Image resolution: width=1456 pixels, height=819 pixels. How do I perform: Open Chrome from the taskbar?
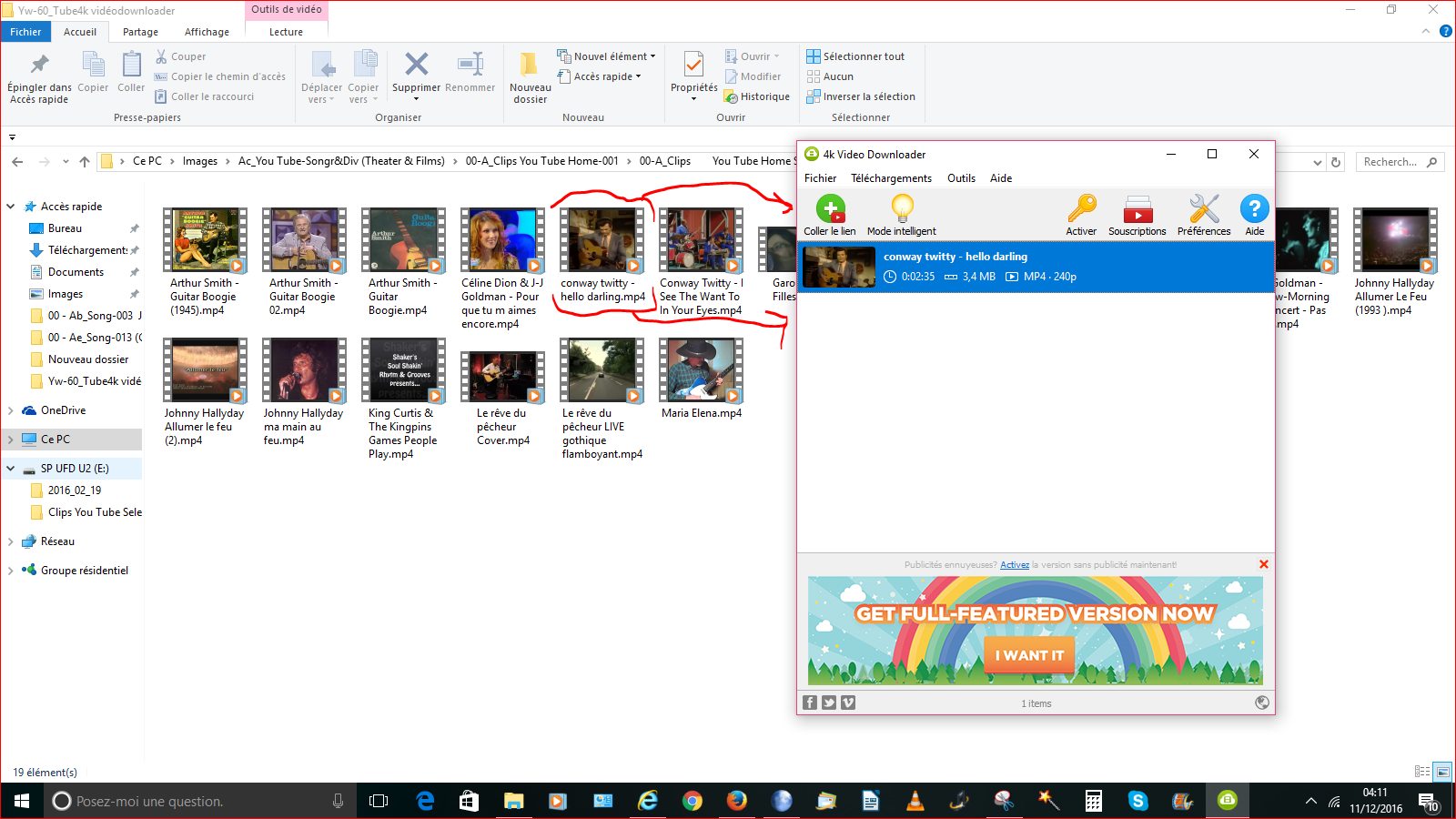693,801
